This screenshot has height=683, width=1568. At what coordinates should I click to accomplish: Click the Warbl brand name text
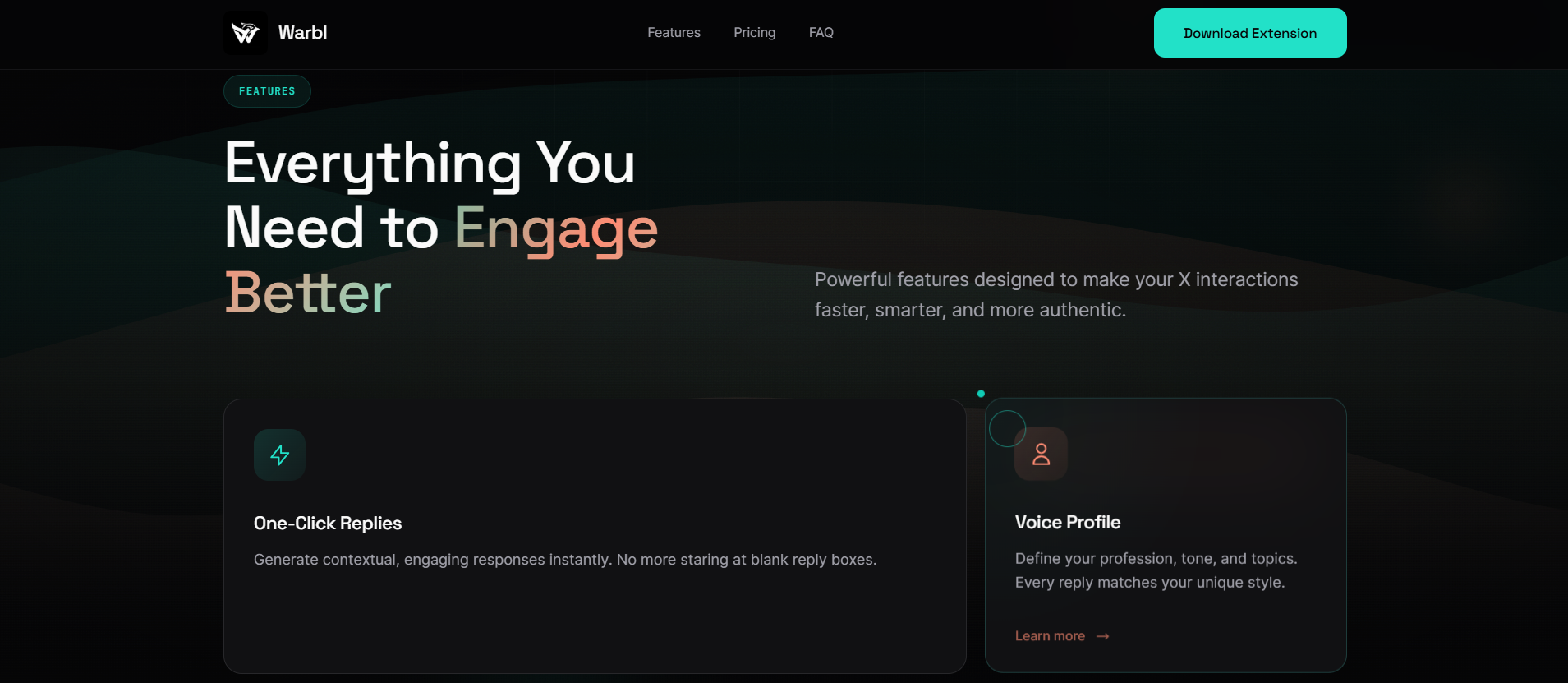pyautogui.click(x=302, y=33)
